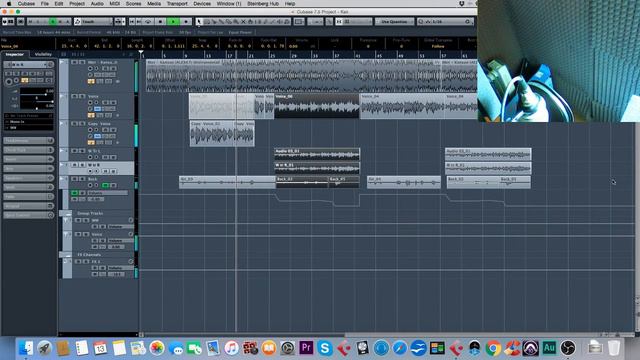This screenshot has height=360, width=640.
Task: Click bar 17 on the timeline ruler
Action: [230, 55]
